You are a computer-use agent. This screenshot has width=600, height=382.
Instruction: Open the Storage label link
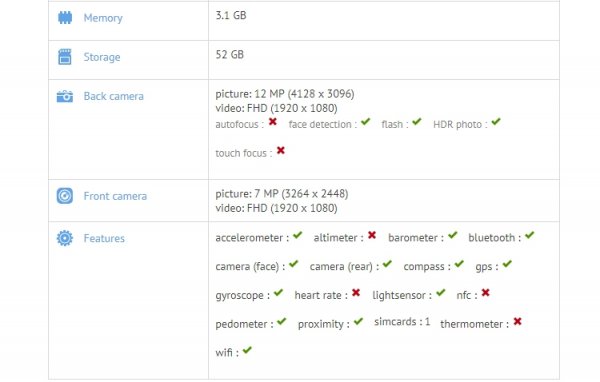pos(102,57)
